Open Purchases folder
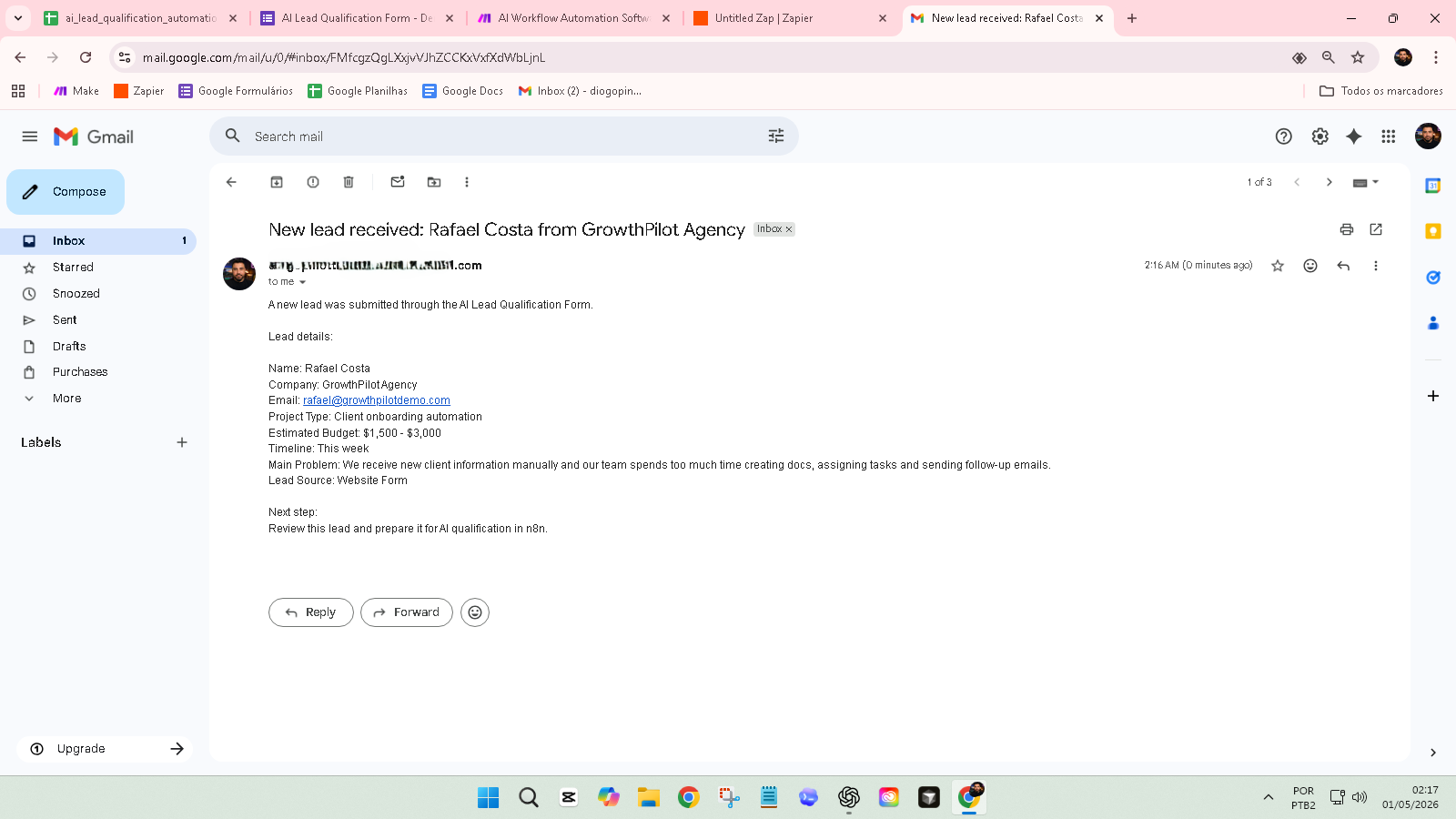Screen dimensions: 1456x819 [98, 372]
